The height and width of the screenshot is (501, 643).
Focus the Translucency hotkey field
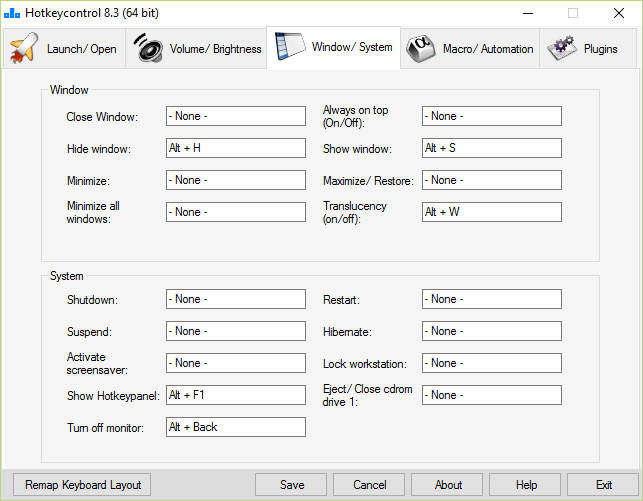point(492,212)
